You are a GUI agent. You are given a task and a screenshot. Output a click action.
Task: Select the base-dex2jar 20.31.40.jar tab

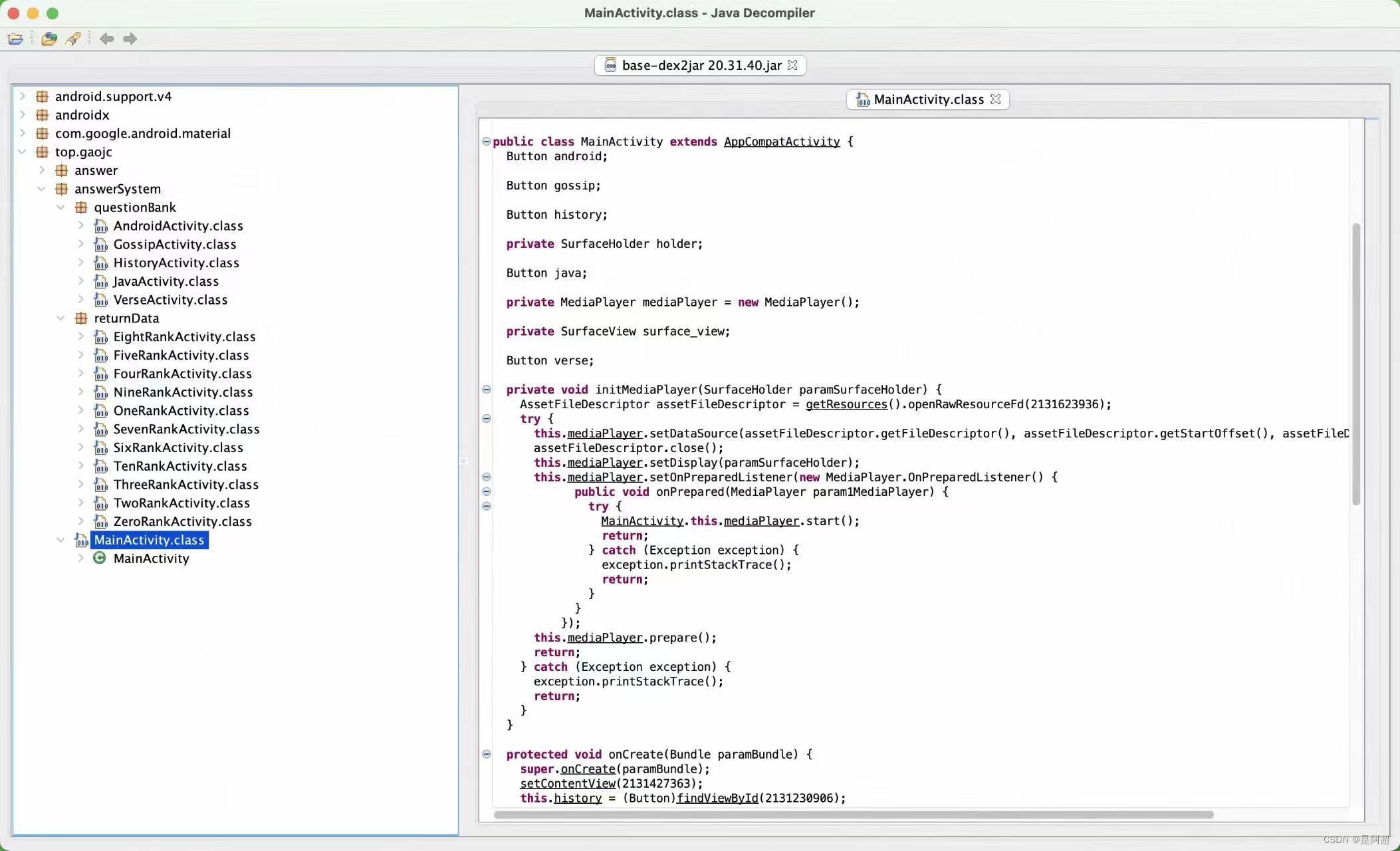(x=700, y=65)
